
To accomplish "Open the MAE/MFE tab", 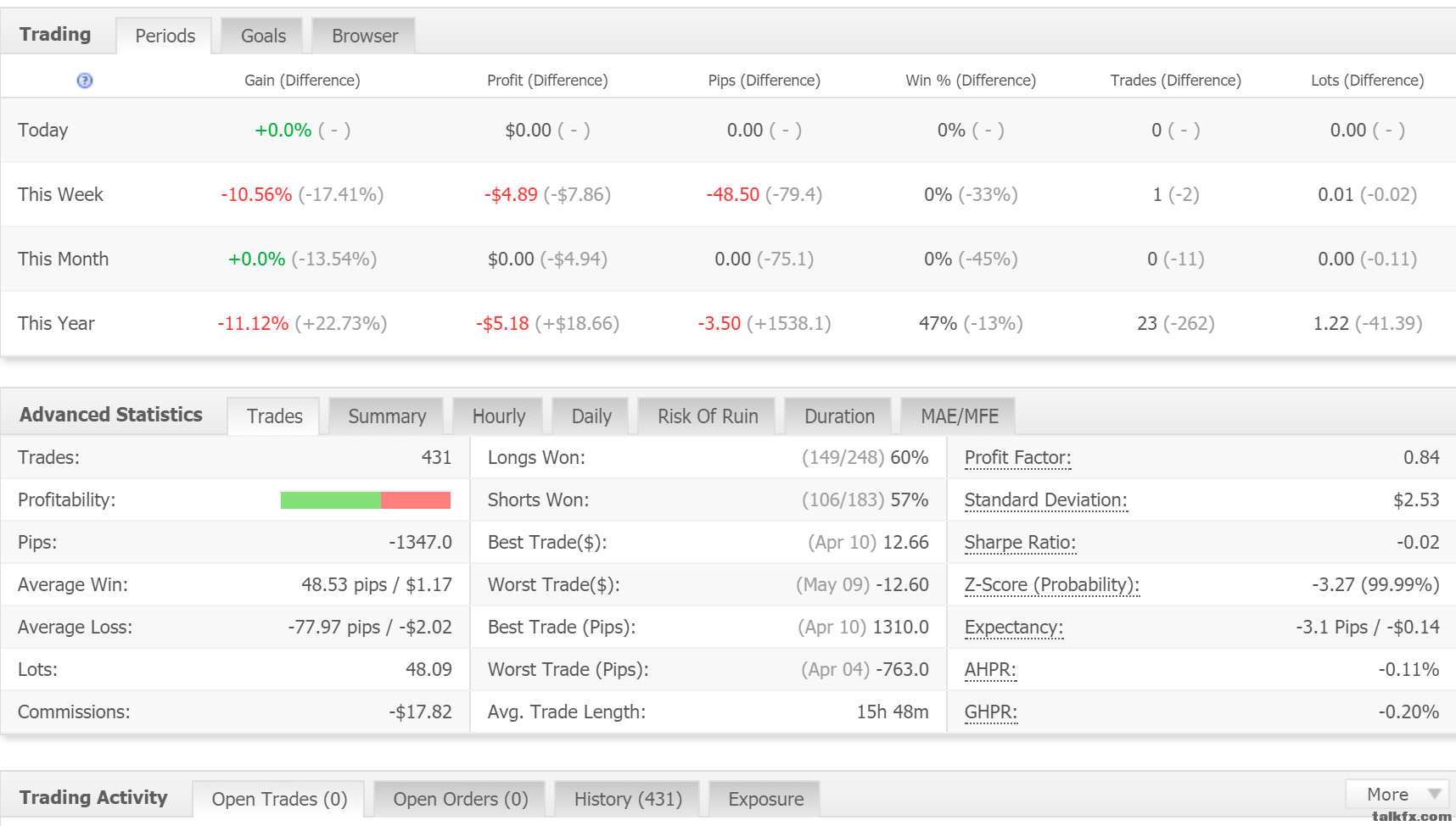I will 960,416.
